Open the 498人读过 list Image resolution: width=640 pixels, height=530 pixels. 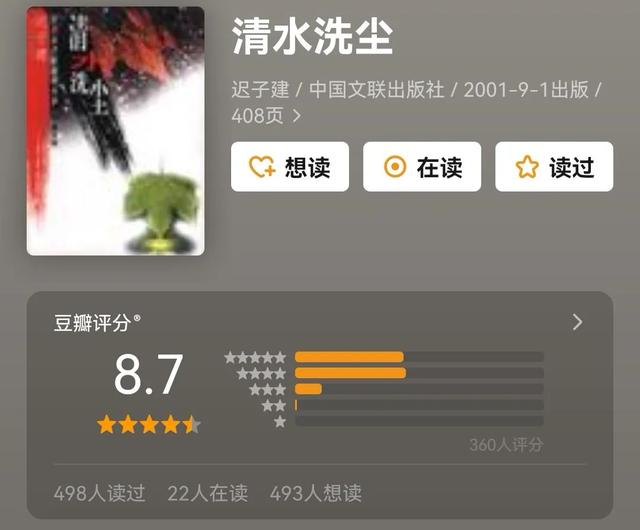tap(99, 493)
